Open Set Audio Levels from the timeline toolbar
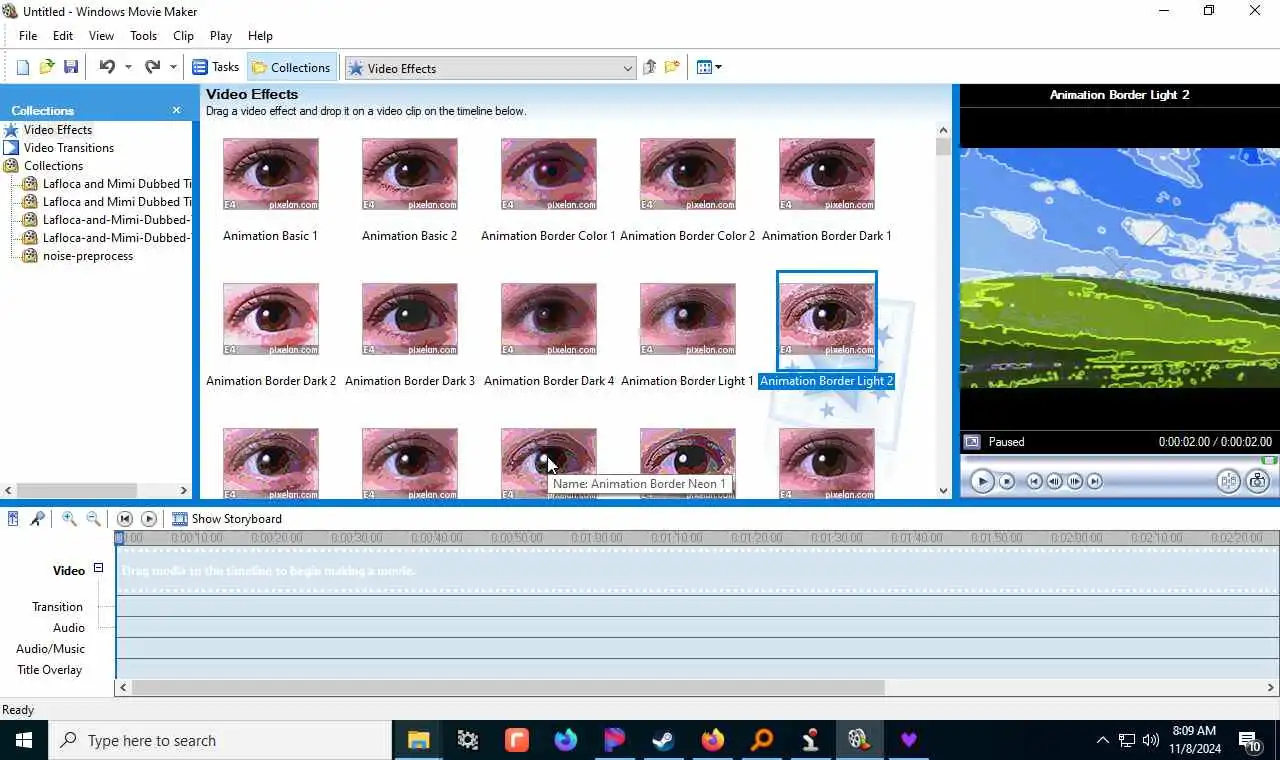The width and height of the screenshot is (1280, 760). (x=13, y=518)
